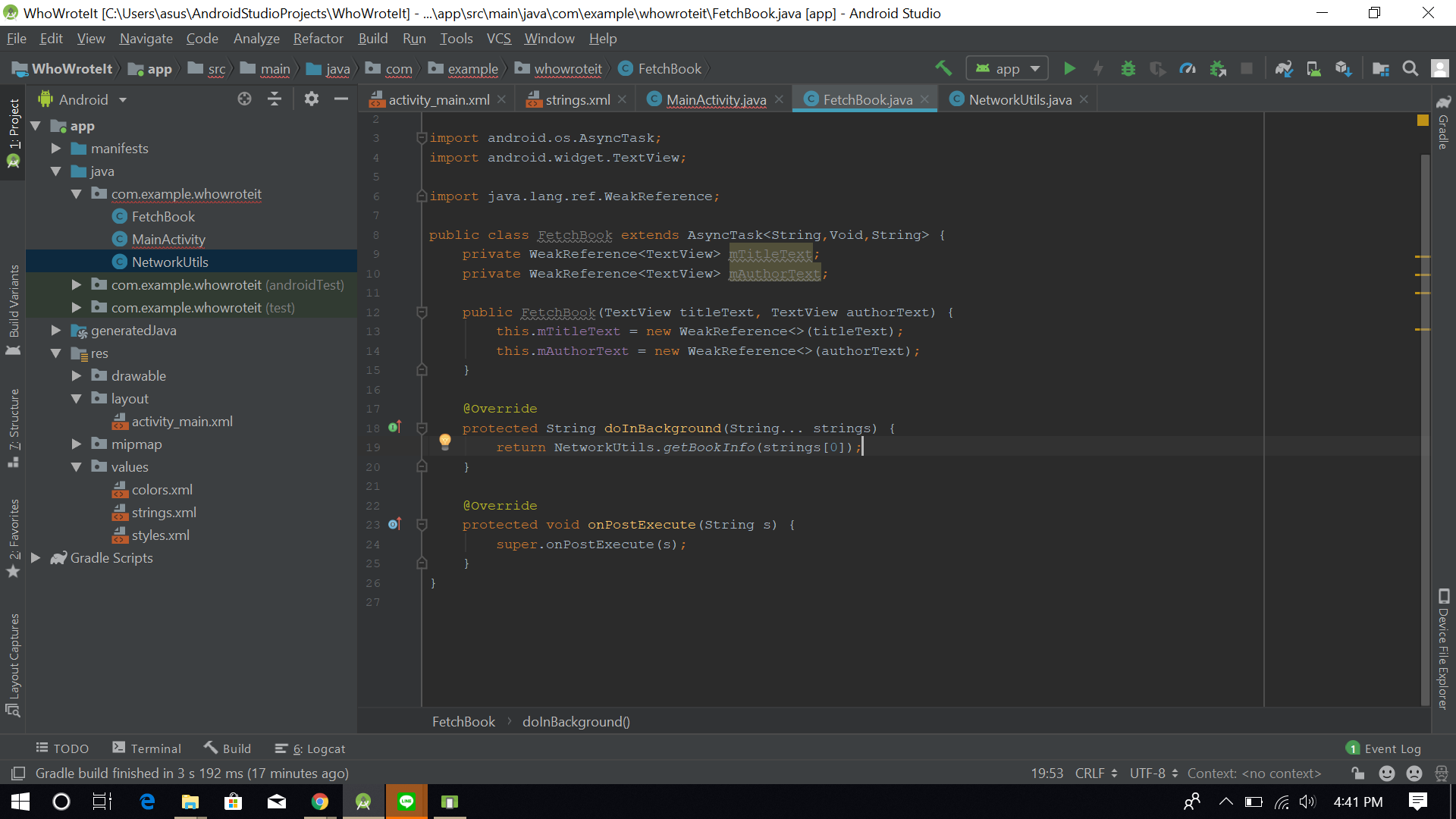Toggle the read-only lock icon in status bar

[1358, 773]
